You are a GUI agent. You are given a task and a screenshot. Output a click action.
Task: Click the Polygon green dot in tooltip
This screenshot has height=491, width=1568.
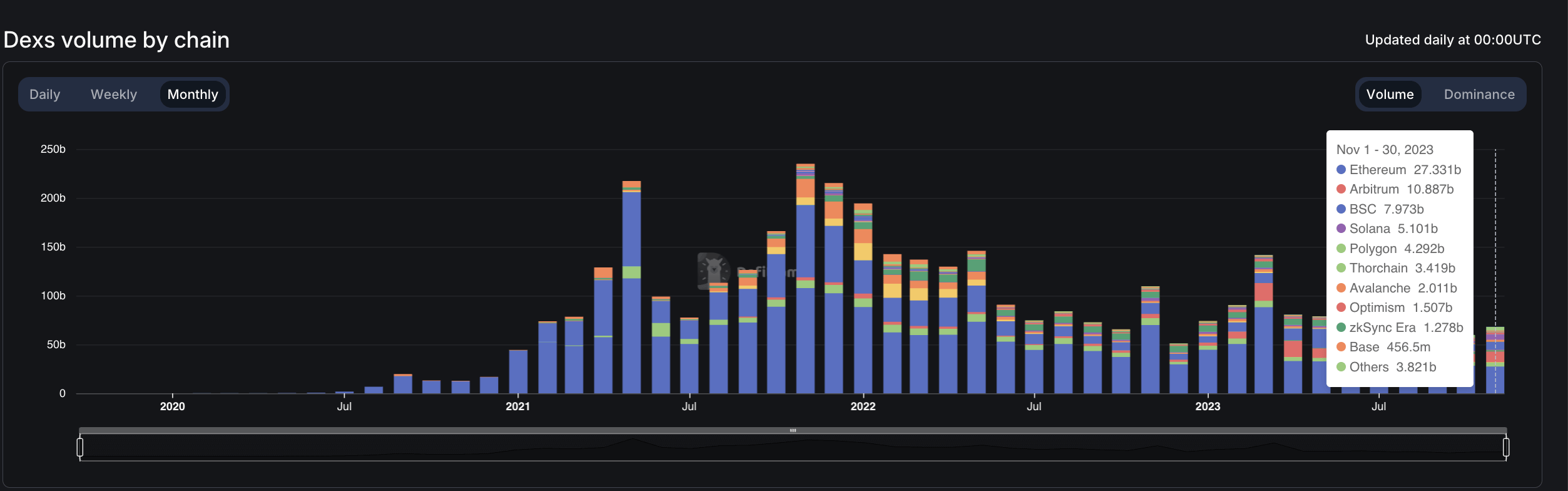pyautogui.click(x=1341, y=249)
